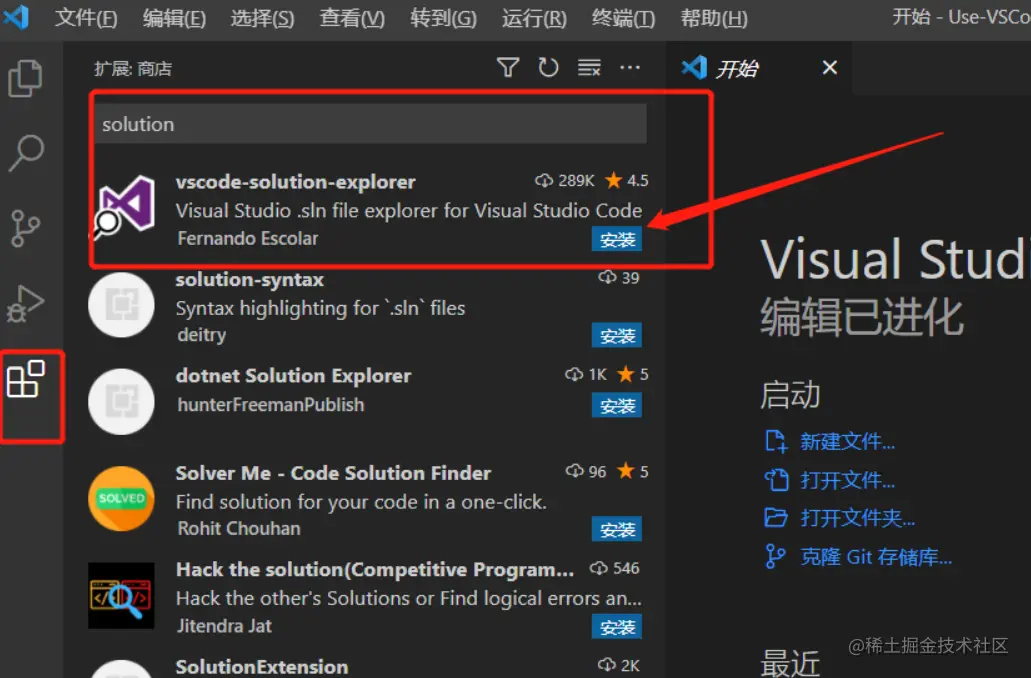Click publisher name deitry

201,335
